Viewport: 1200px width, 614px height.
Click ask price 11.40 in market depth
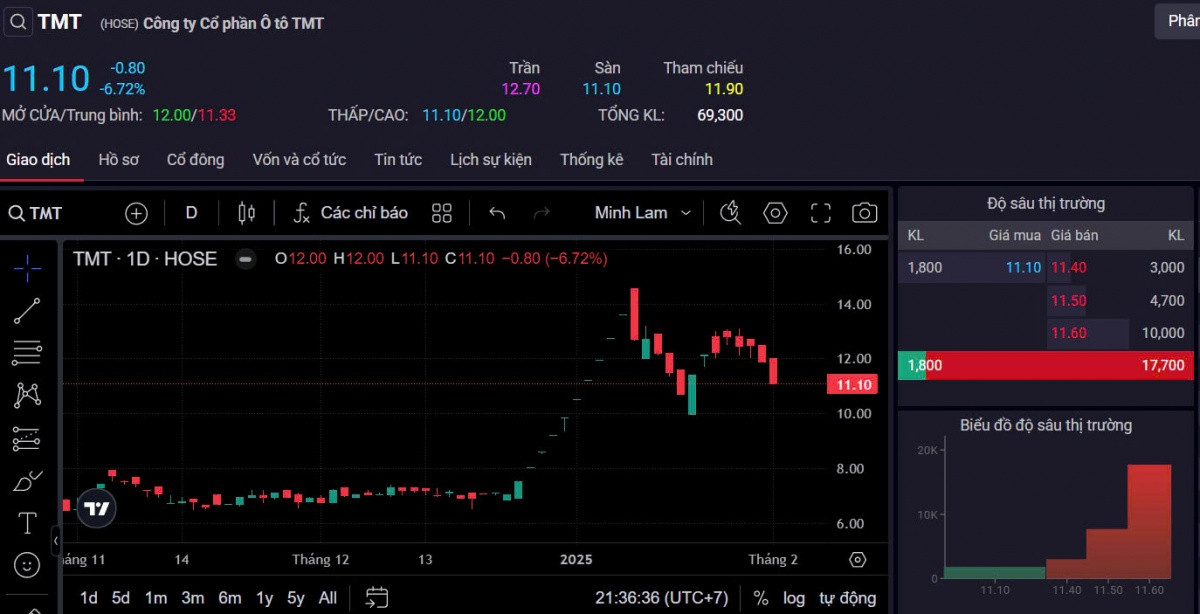(1068, 267)
